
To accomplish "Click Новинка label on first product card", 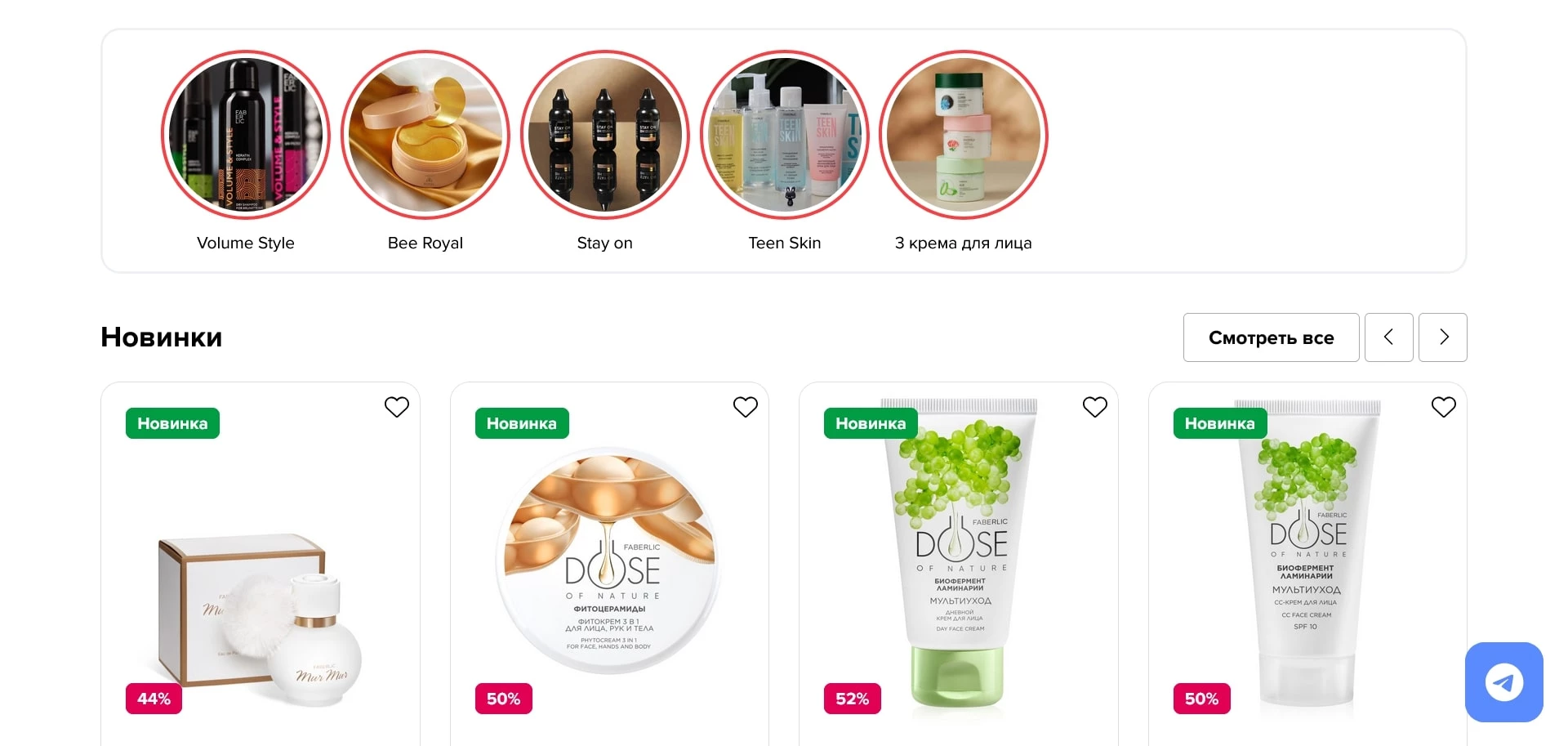I will pos(172,423).
